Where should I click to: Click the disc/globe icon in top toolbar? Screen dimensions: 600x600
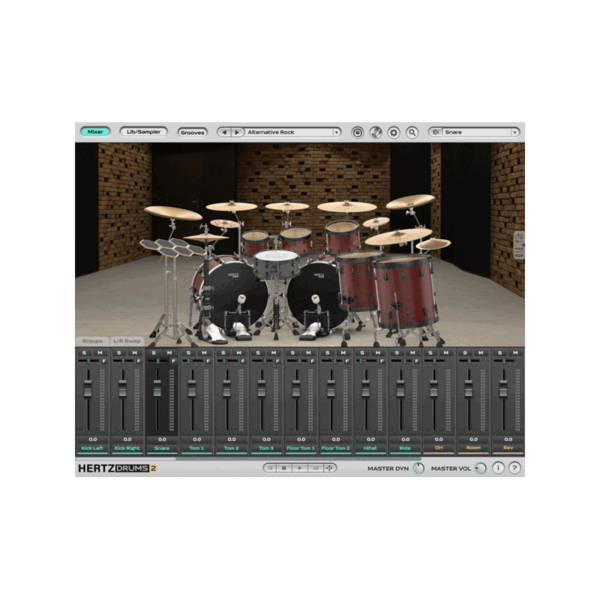376,132
